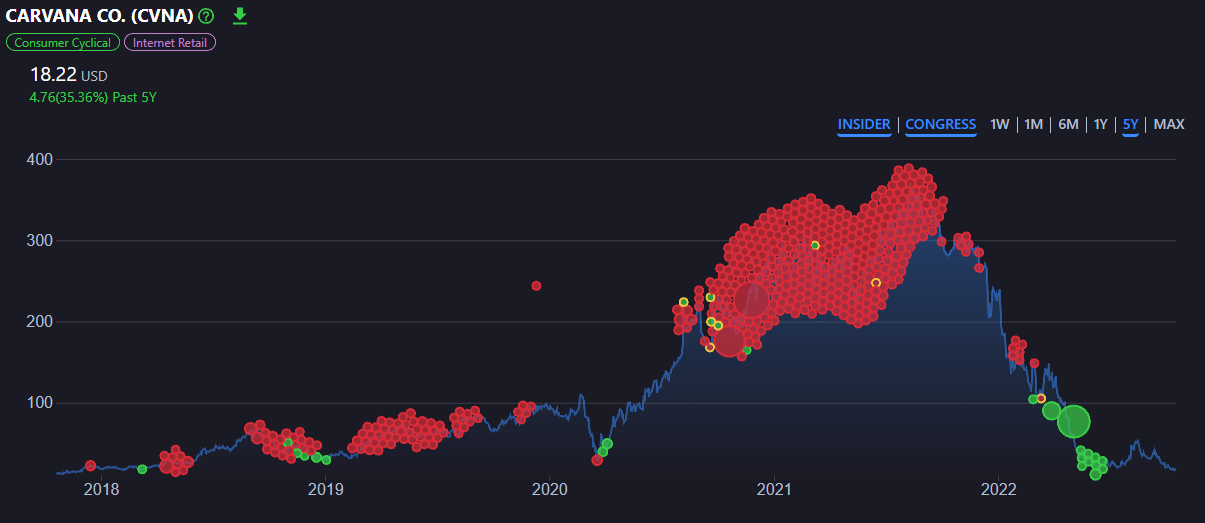The width and height of the screenshot is (1205, 523).
Task: Open the Consumer Cyclical sector tag
Action: coord(63,43)
